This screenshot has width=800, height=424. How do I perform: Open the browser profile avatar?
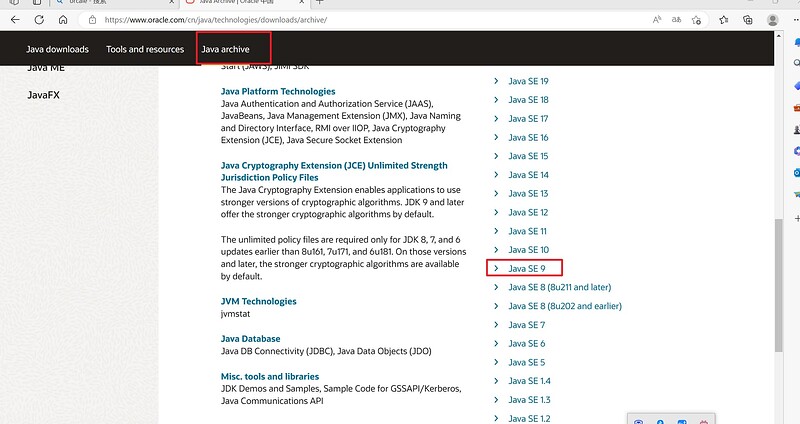tap(772, 20)
